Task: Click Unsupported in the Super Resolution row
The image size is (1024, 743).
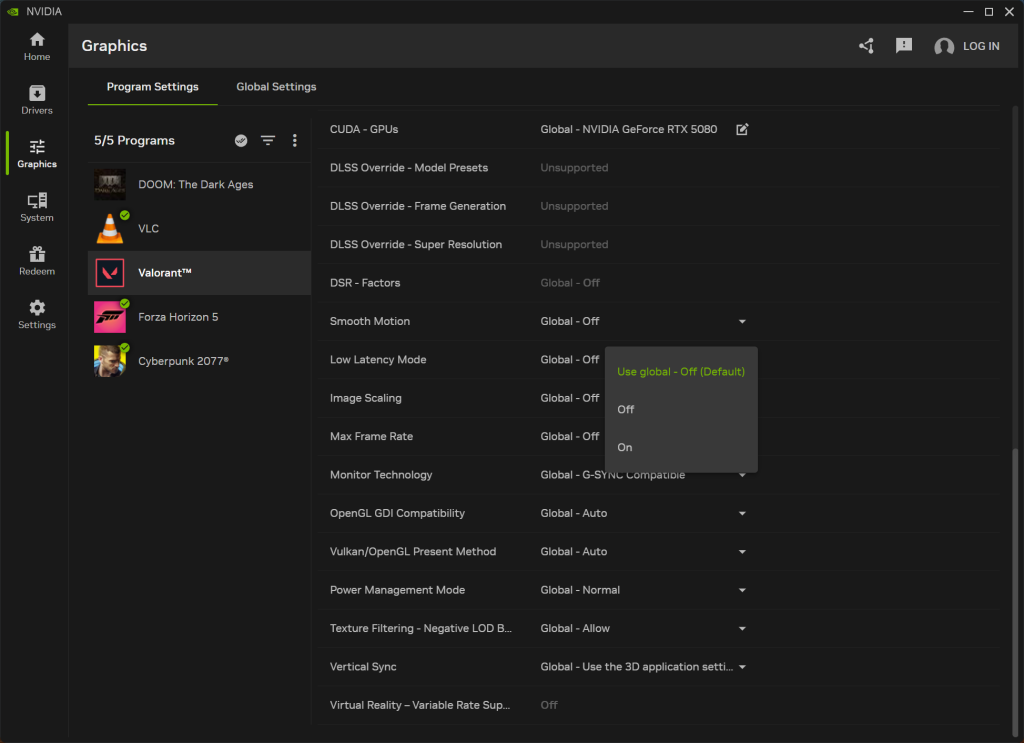Action: coord(574,244)
